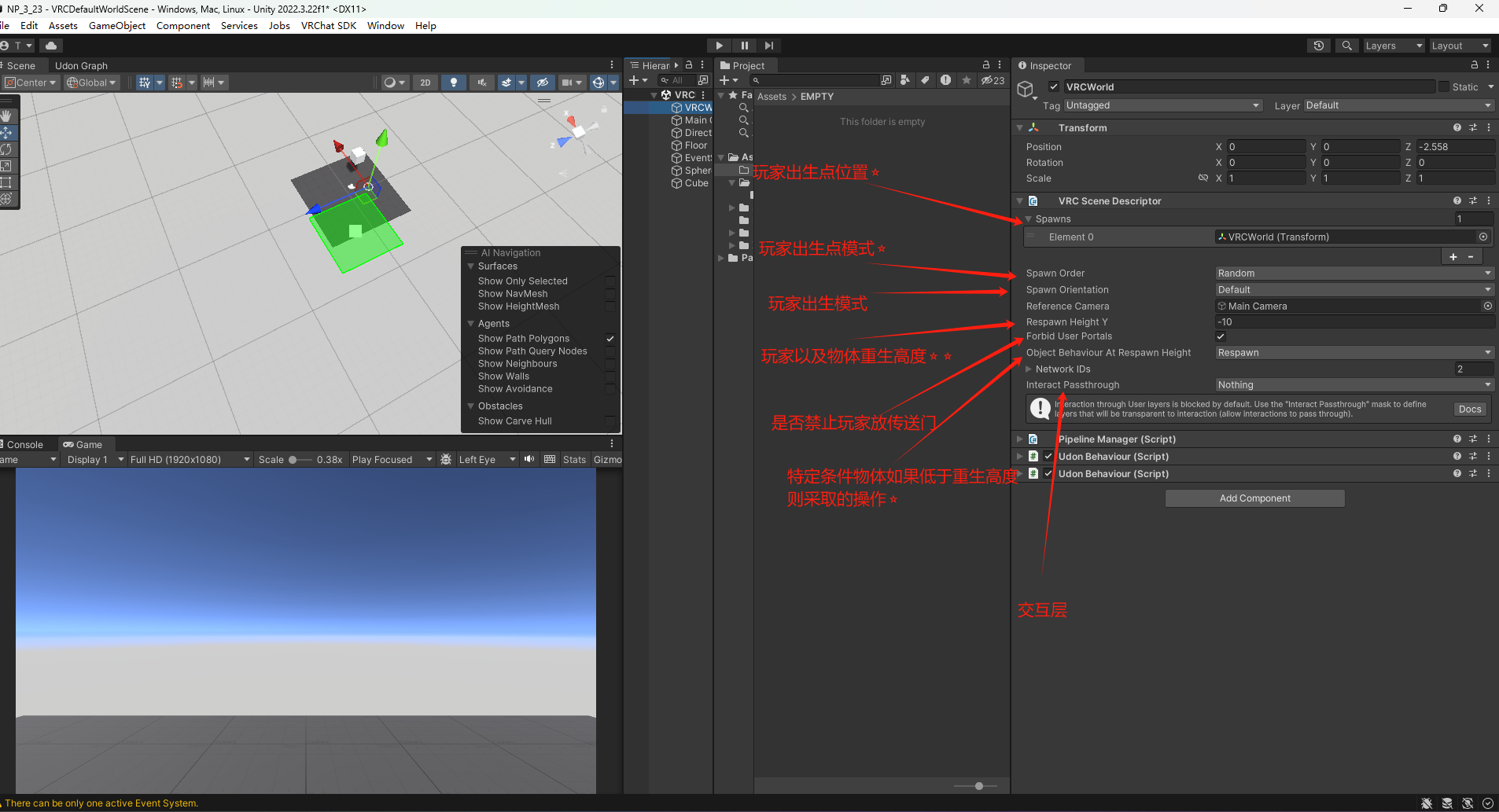Viewport: 1499px width, 812px height.
Task: Open the VRChat SDK menu
Action: (x=329, y=25)
